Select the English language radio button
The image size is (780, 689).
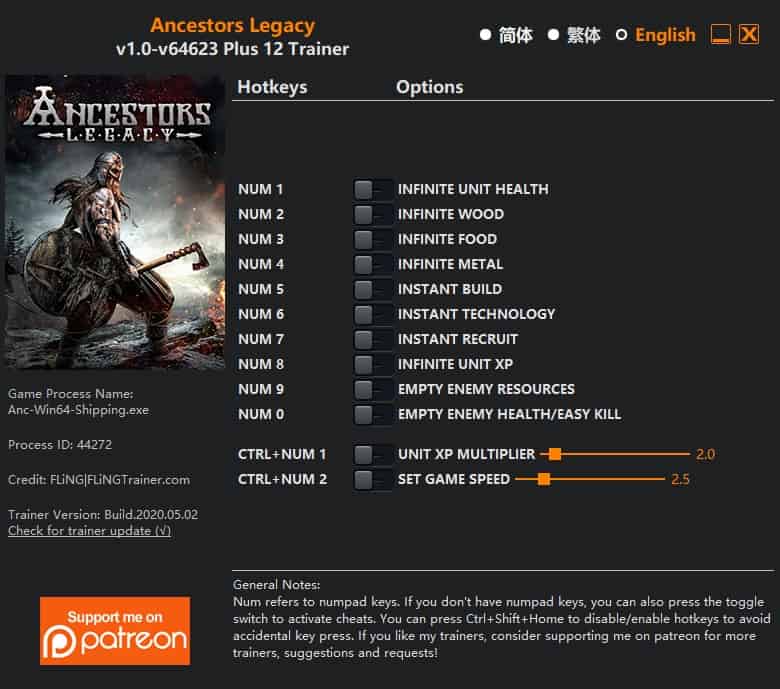[x=621, y=35]
